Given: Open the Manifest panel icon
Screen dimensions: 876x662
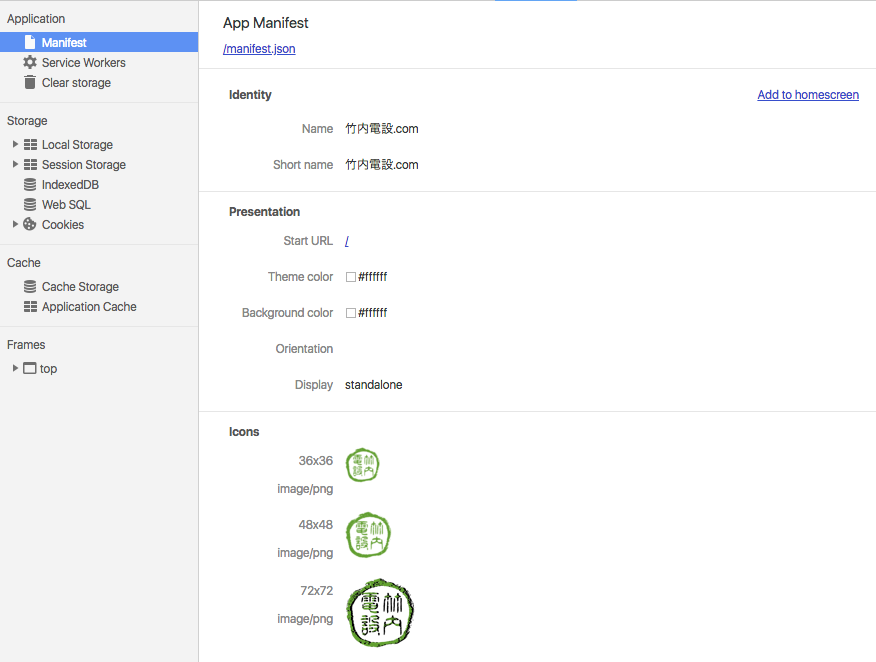Looking at the screenshot, I should (x=28, y=41).
